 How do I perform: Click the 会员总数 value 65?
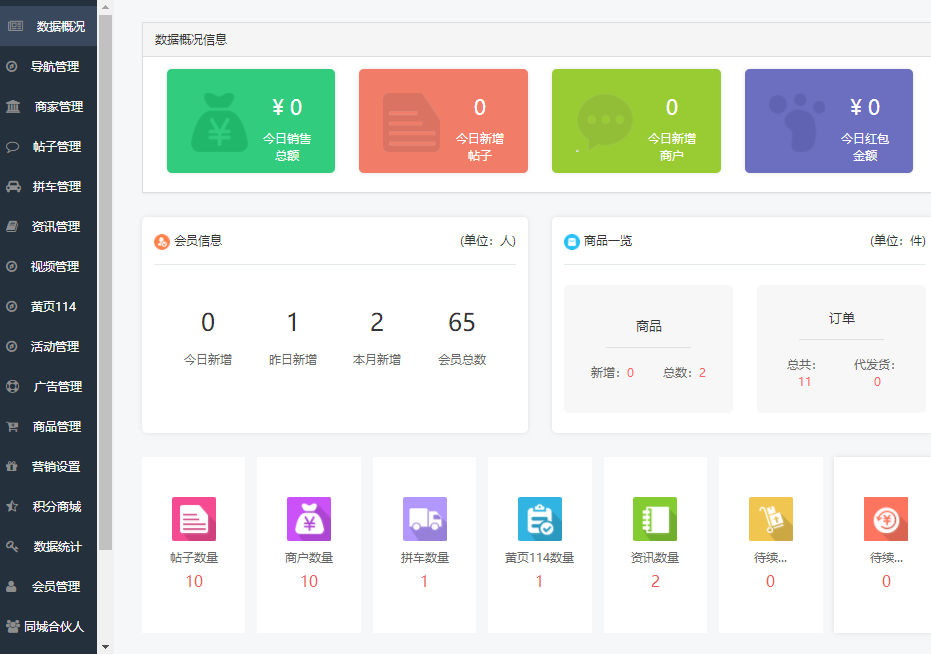pos(462,323)
